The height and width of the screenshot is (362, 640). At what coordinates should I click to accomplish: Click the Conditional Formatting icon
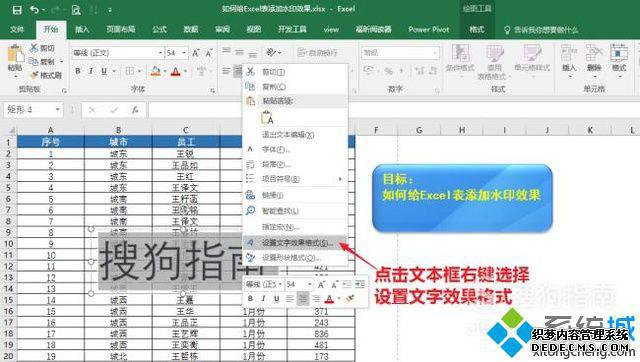tap(460, 53)
